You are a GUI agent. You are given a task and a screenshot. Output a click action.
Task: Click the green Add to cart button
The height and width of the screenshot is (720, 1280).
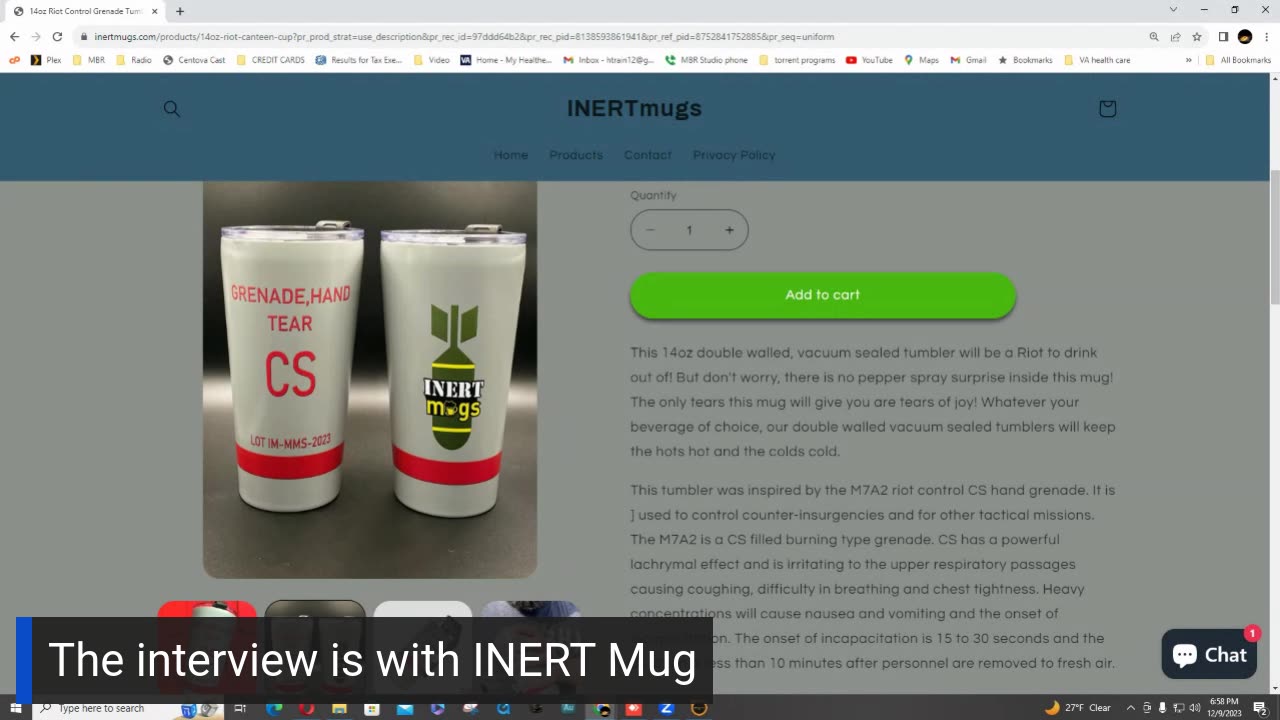[x=823, y=295]
